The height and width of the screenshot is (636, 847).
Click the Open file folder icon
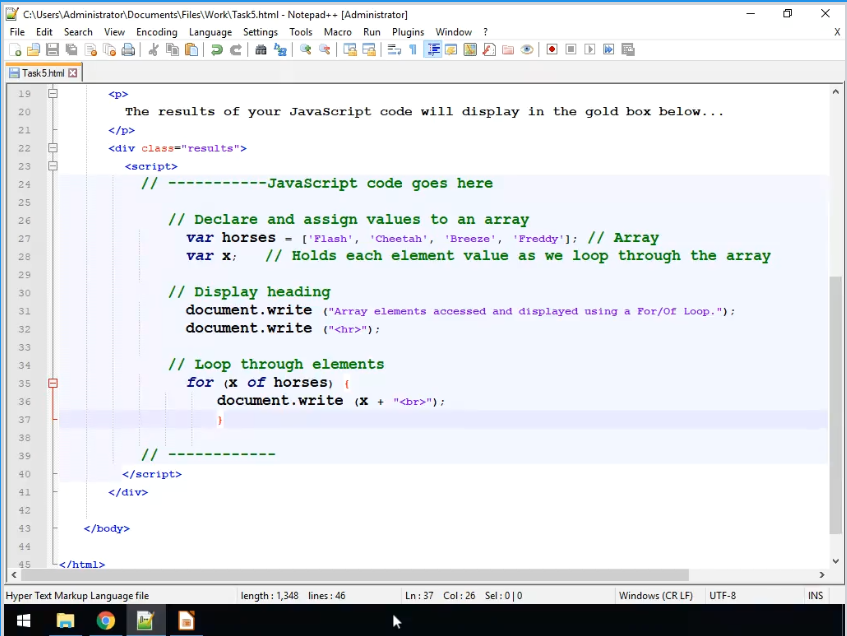click(33, 50)
